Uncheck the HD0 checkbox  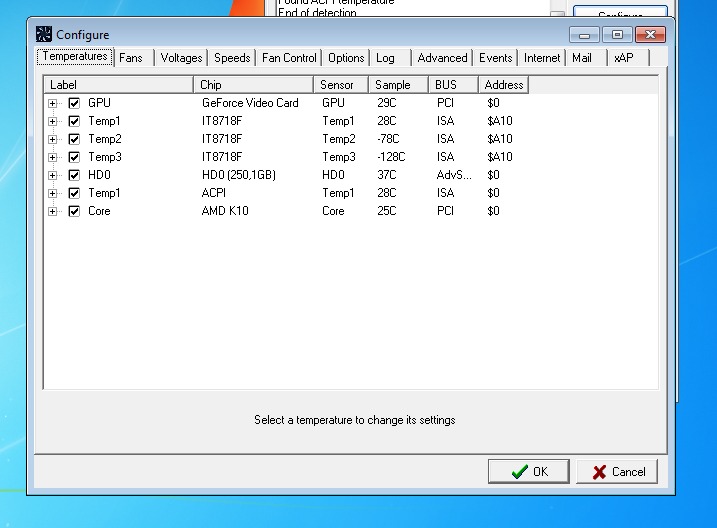[x=74, y=175]
